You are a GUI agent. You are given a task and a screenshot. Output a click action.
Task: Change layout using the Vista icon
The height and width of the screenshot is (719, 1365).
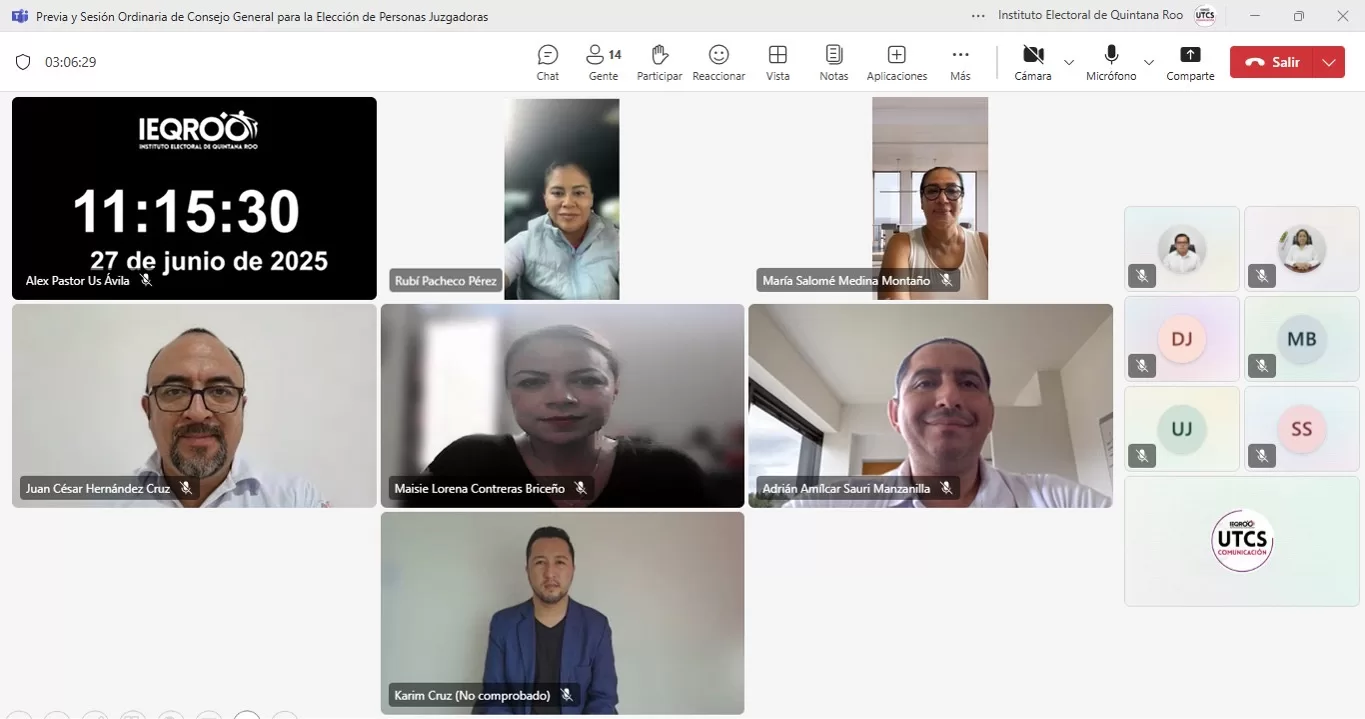[x=777, y=62]
